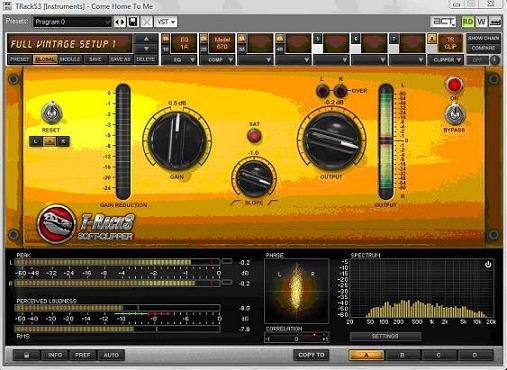Click the spectrum SETTINGS button
This screenshot has width=507, height=370.
[x=385, y=336]
